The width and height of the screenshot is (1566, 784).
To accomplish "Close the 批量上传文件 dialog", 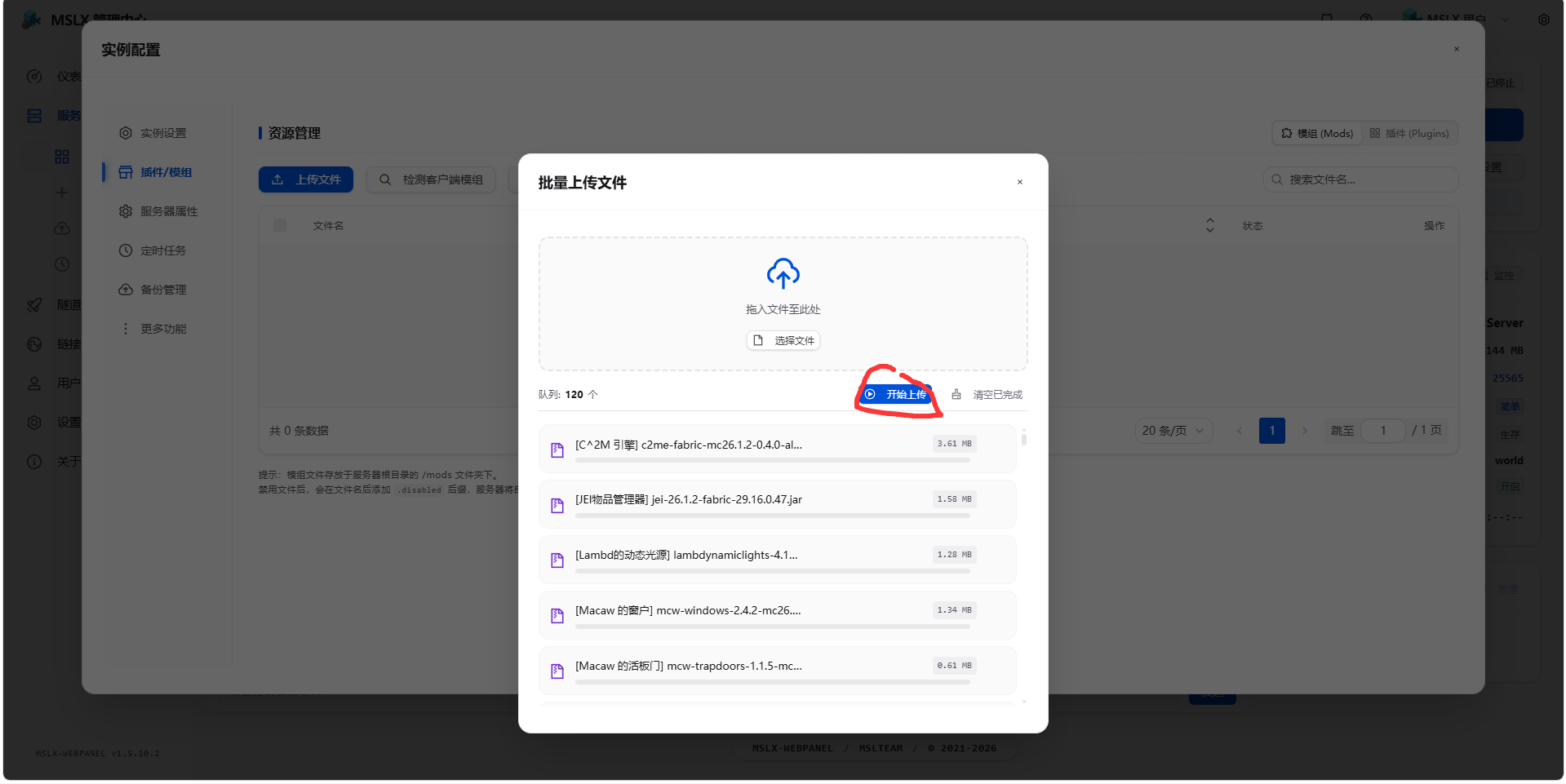I will pyautogui.click(x=1020, y=182).
